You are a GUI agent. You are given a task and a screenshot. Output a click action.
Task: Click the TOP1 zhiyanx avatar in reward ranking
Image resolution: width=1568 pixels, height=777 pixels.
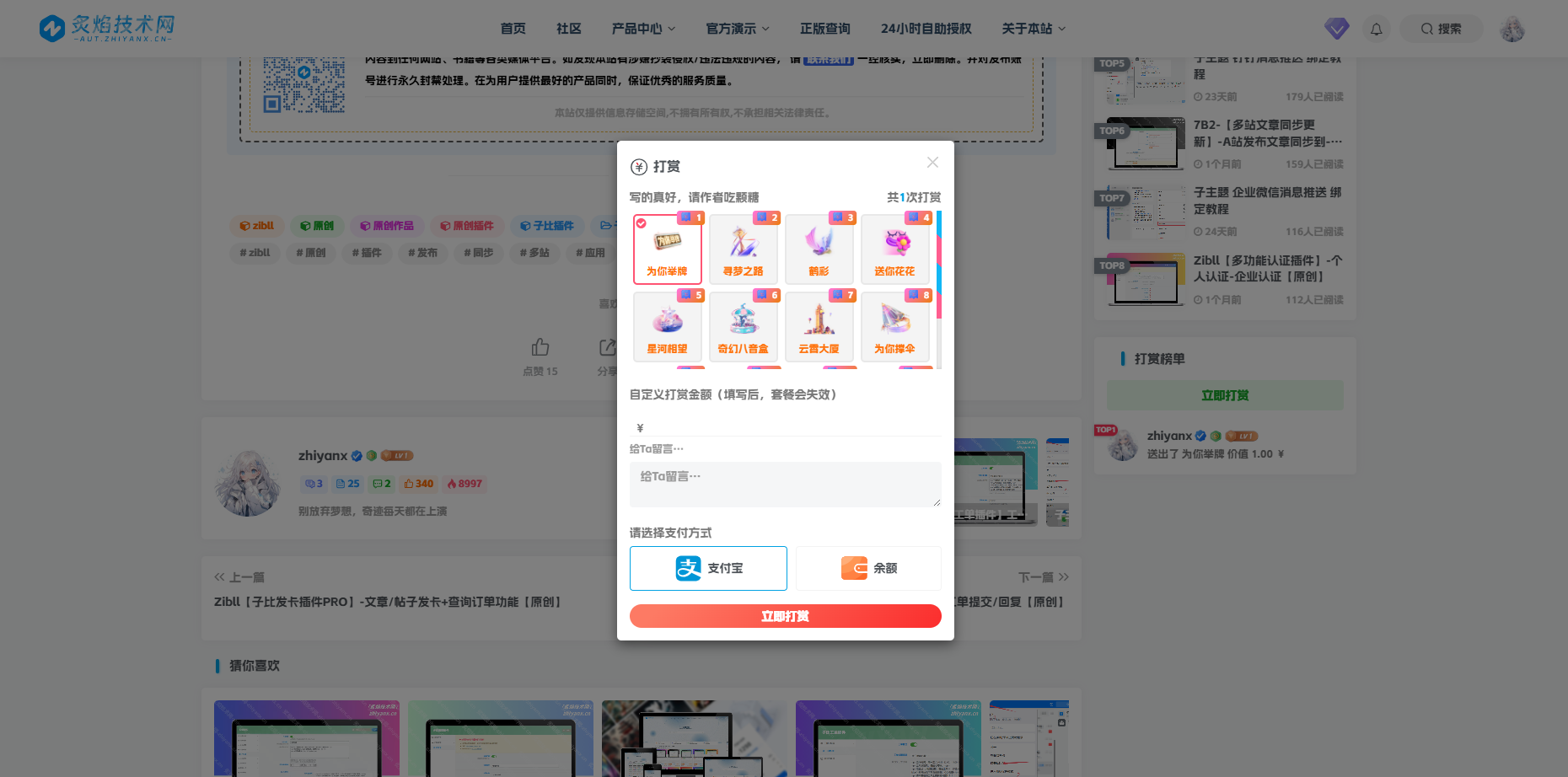[1122, 444]
